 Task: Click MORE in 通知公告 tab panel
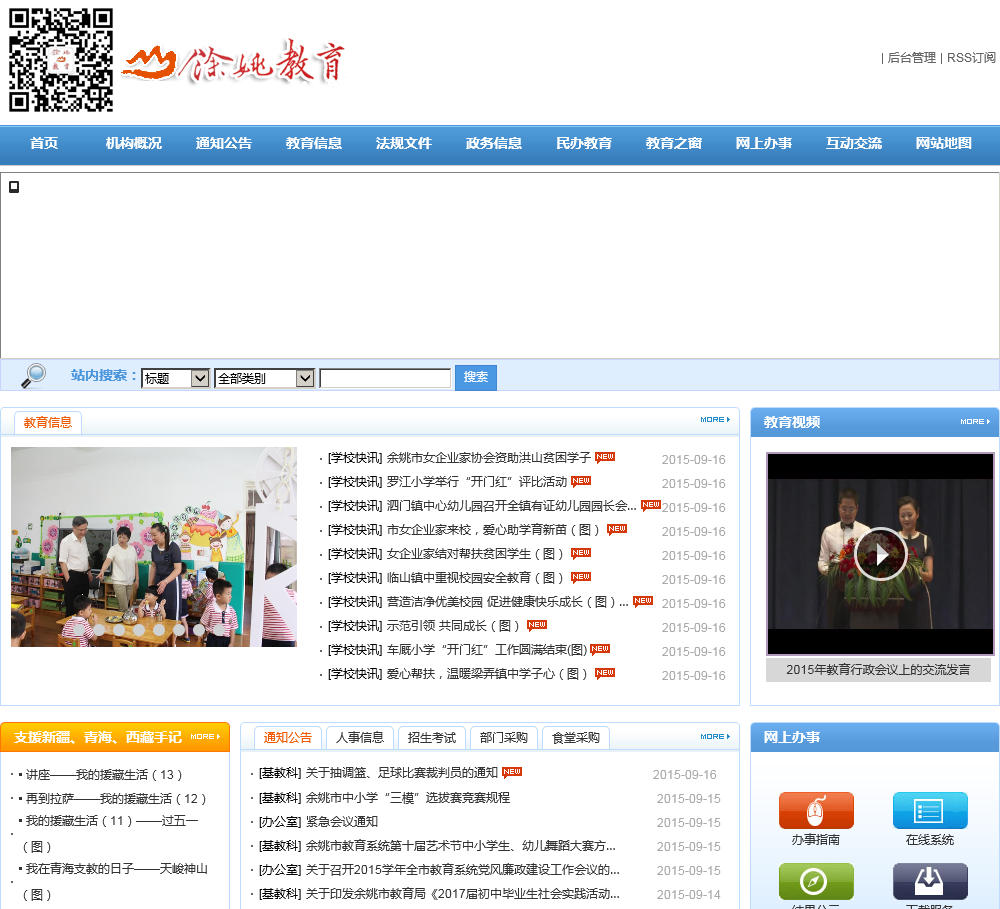pos(715,736)
